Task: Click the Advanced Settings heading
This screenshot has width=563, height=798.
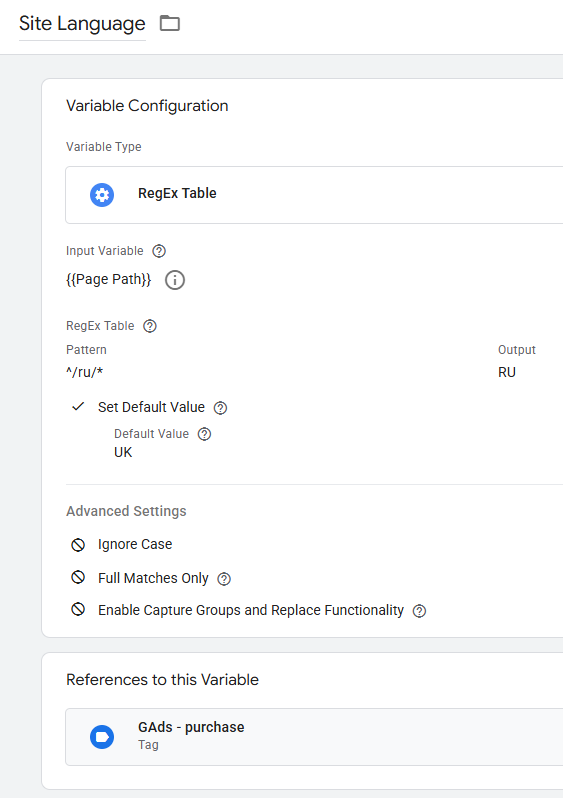Action: point(126,511)
